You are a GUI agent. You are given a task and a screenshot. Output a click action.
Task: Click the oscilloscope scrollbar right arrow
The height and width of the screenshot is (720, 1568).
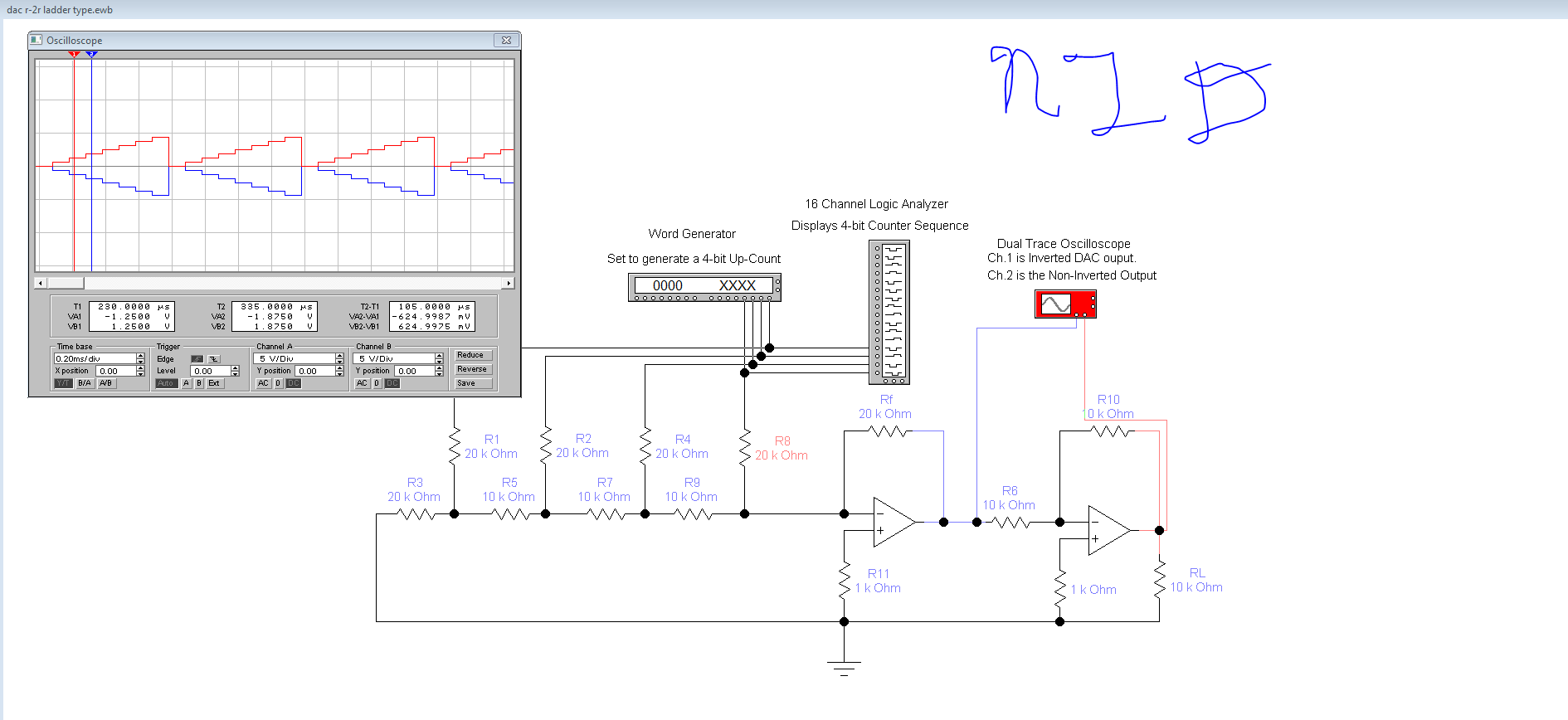(509, 283)
